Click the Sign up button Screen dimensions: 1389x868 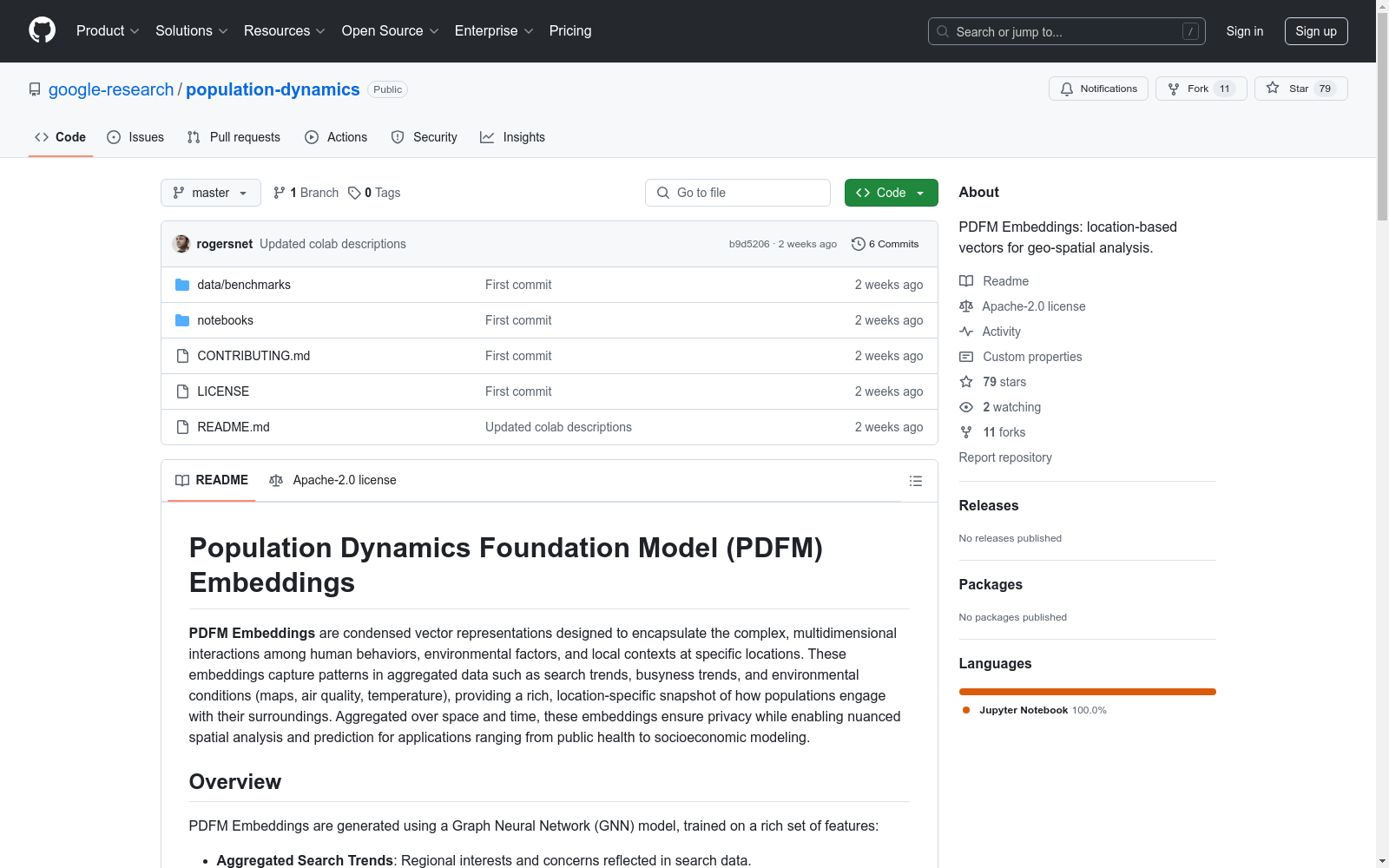pyautogui.click(x=1316, y=31)
